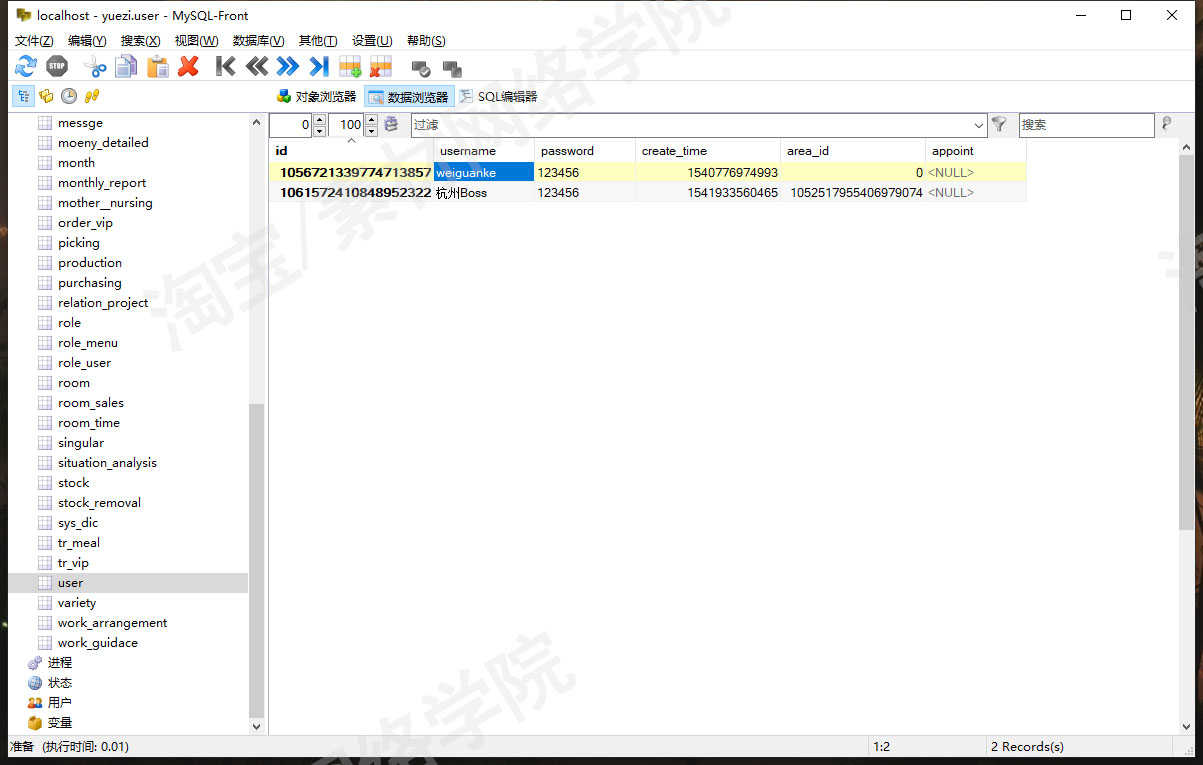Click the cancel changes toolbar icon

pos(452,69)
